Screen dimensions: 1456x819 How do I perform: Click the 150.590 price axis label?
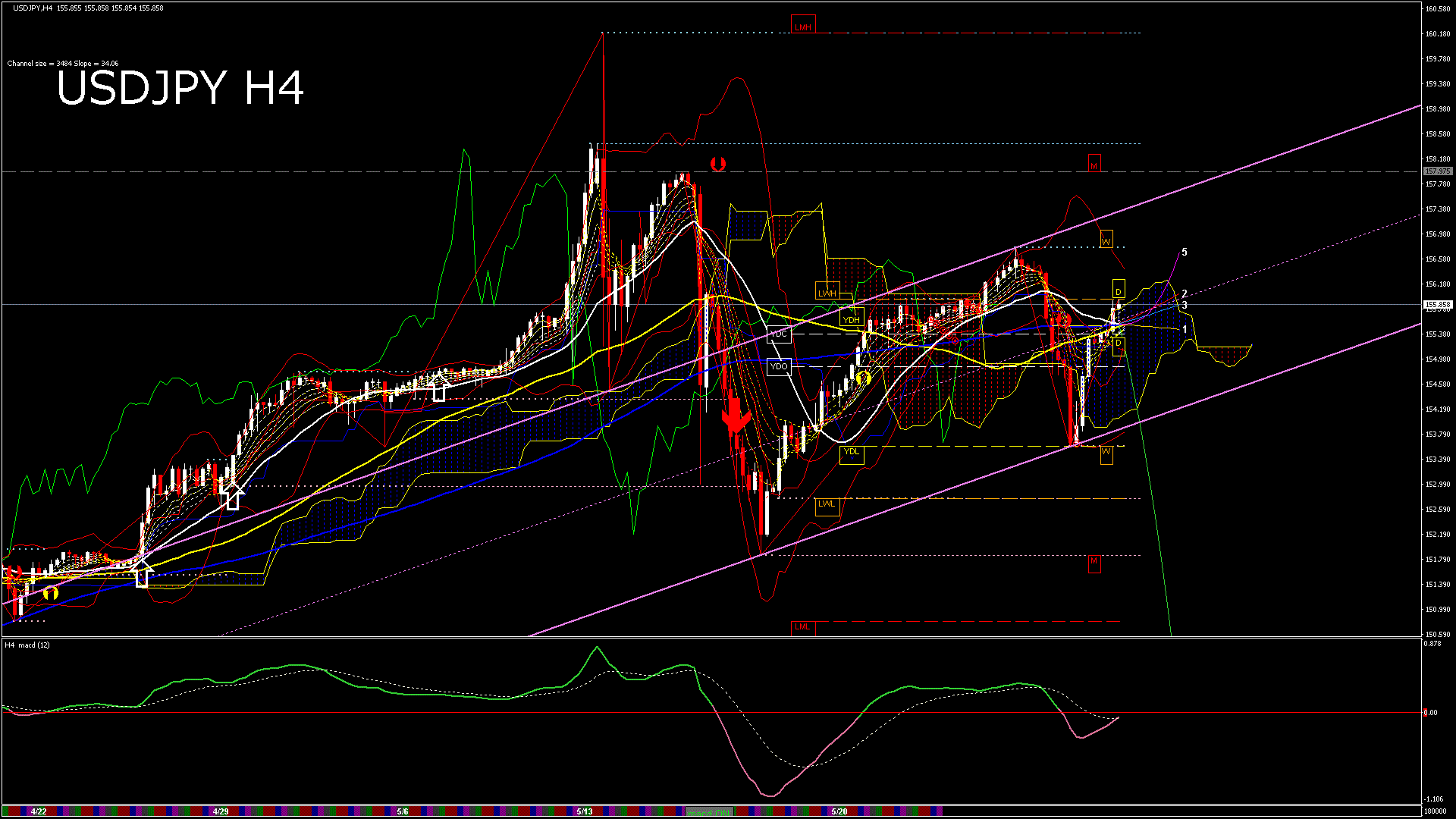coord(1438,635)
